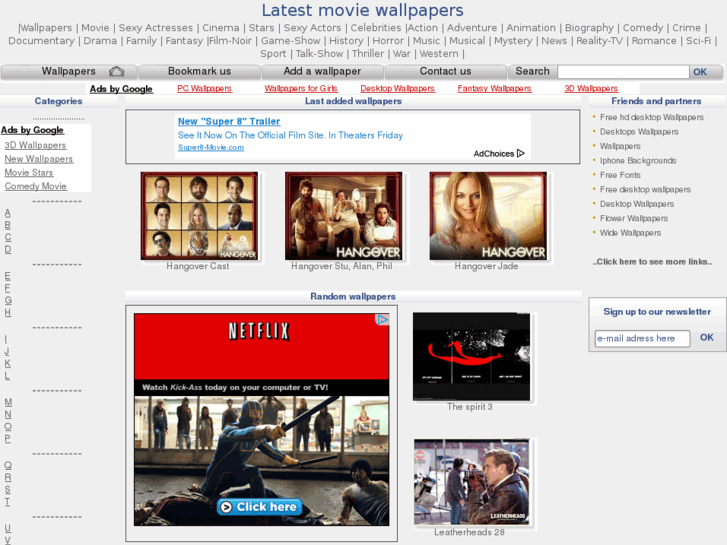Open Free Fonts partner link
Screen dimensions: 727x545
click(x=620, y=175)
